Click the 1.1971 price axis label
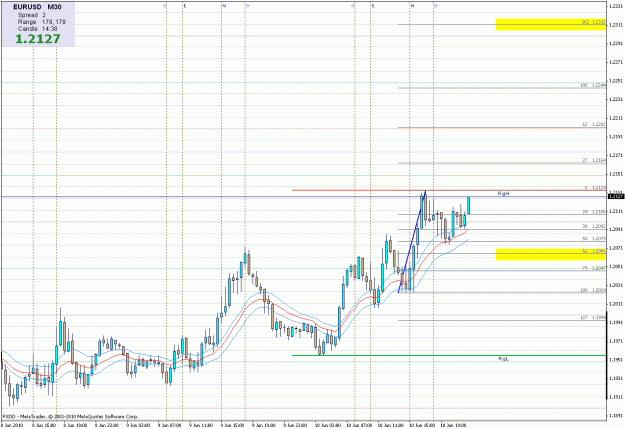The height and width of the screenshot is (429, 625). tap(615, 341)
